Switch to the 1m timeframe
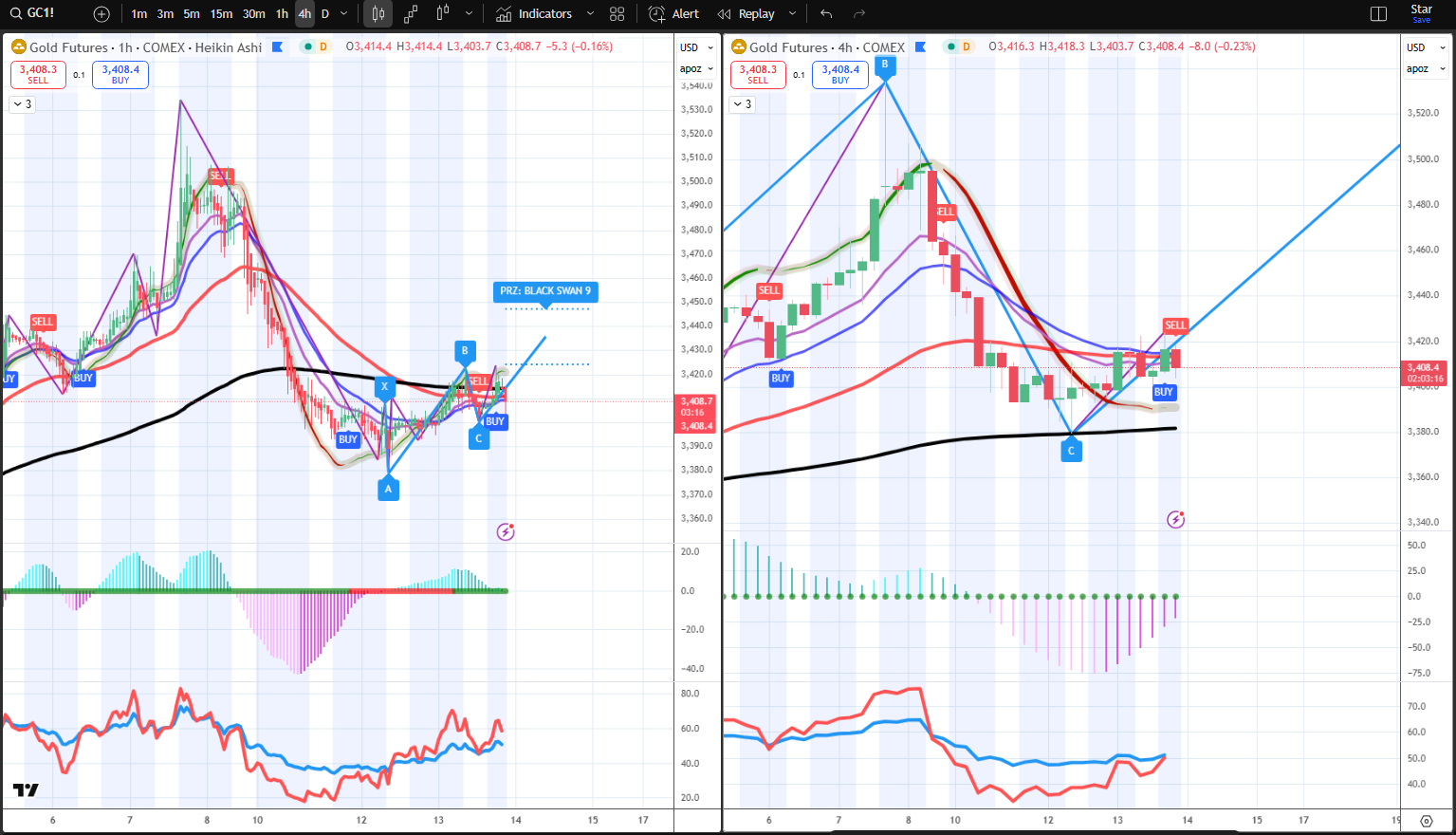Screen dimensions: 1456x835 (x=139, y=14)
